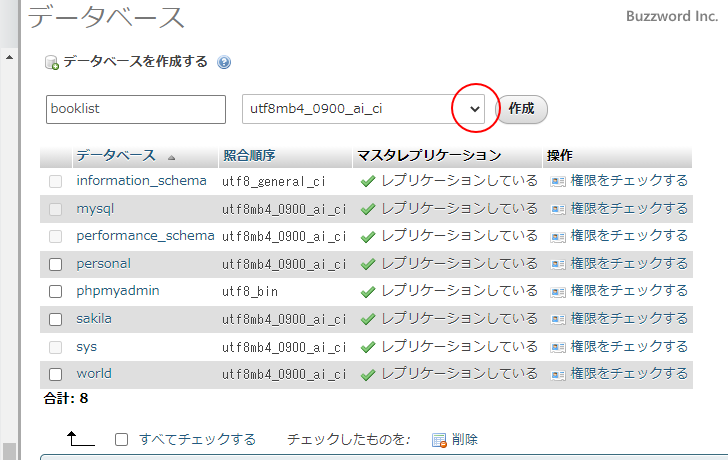Tick checkbox for information_schema database

click(55, 181)
